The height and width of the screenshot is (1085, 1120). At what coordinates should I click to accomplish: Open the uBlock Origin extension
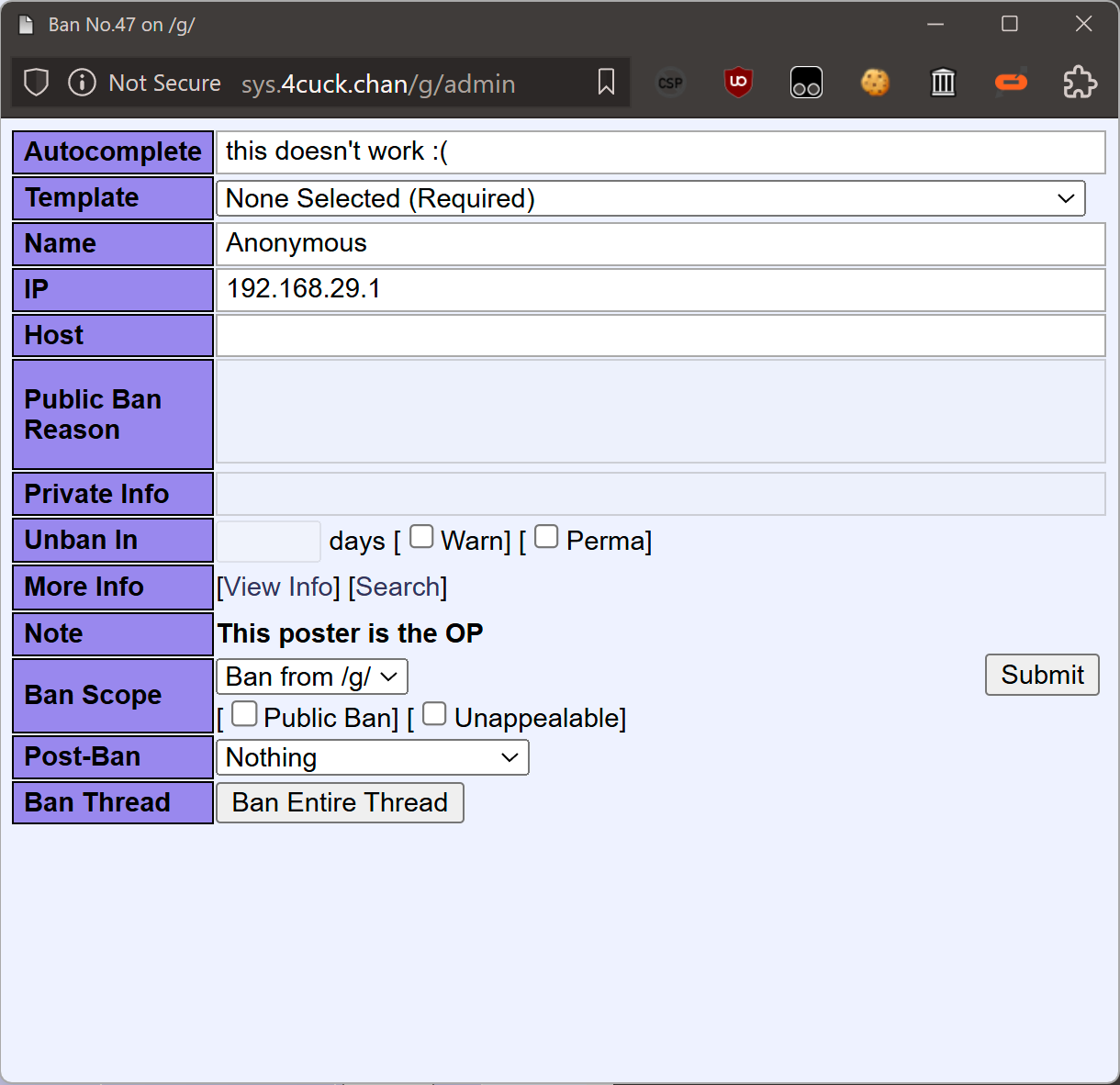738,83
